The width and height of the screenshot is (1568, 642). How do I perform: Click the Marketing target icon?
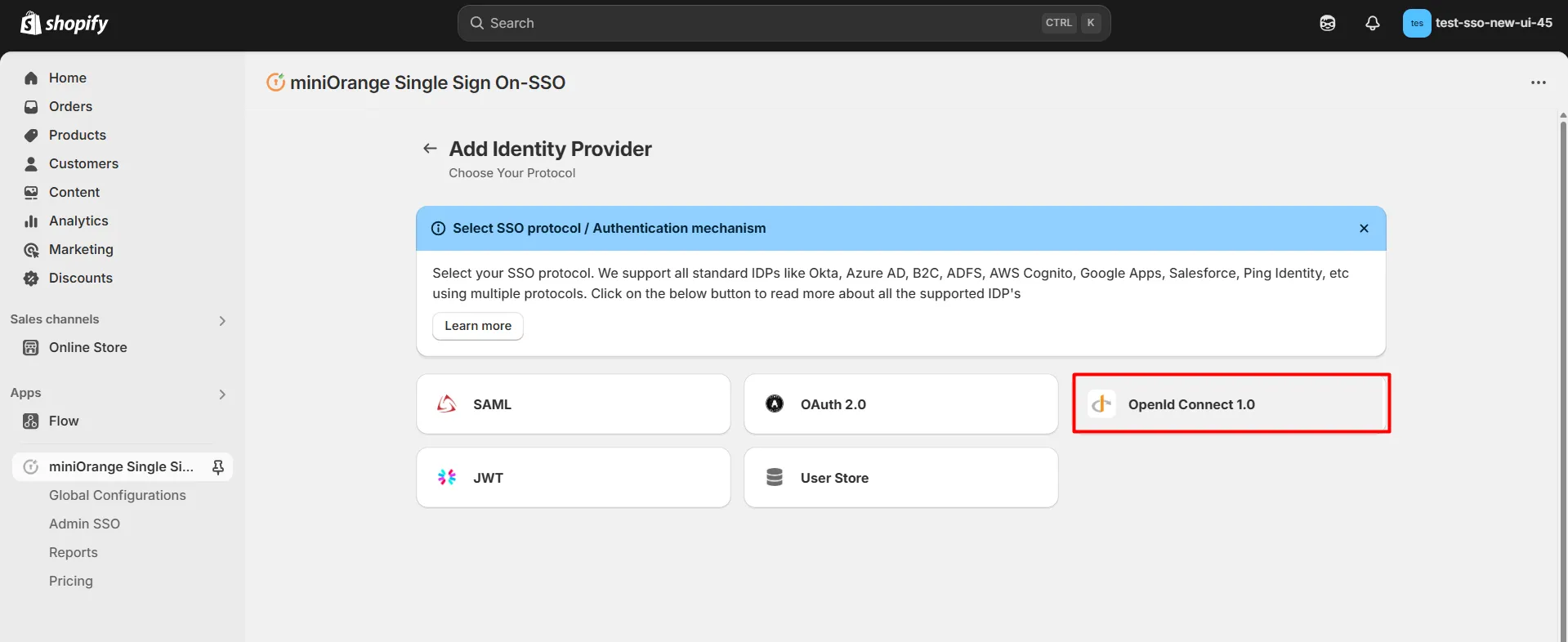31,250
